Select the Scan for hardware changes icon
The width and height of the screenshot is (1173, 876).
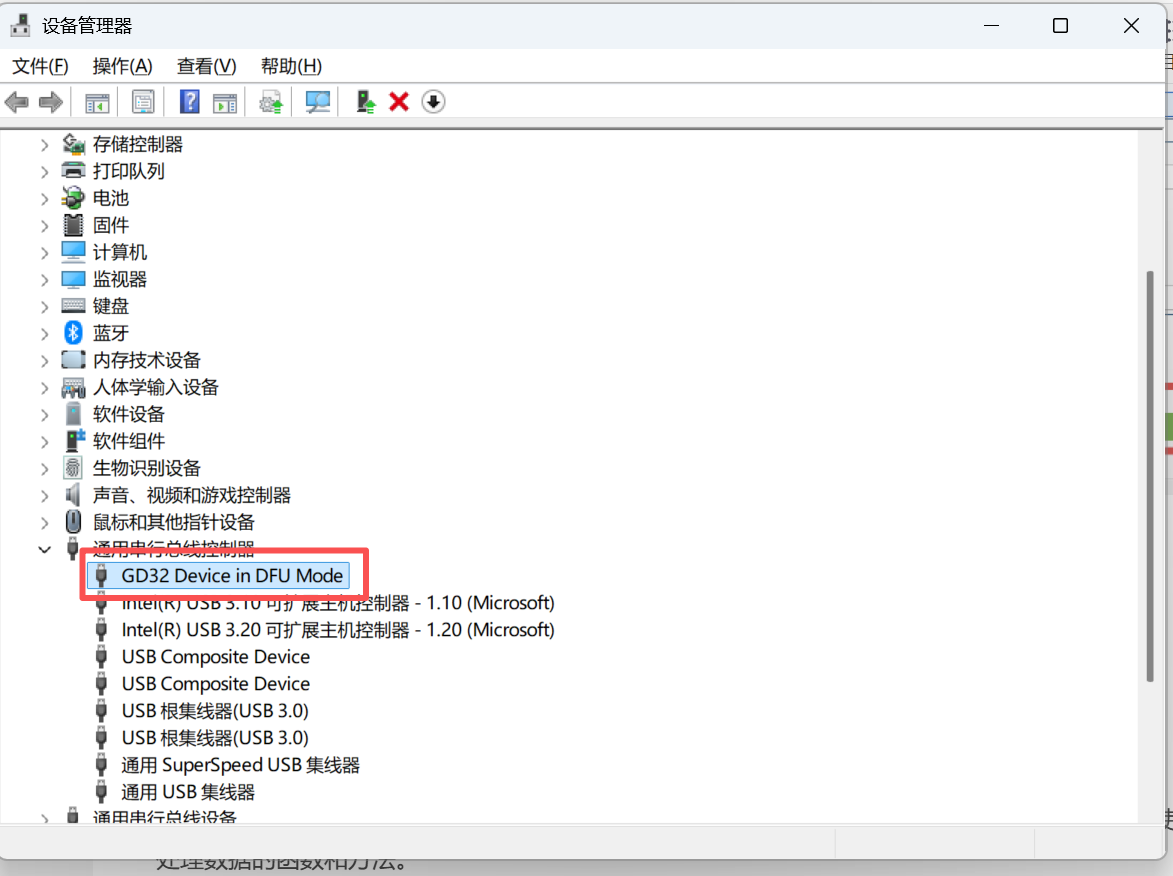(317, 101)
